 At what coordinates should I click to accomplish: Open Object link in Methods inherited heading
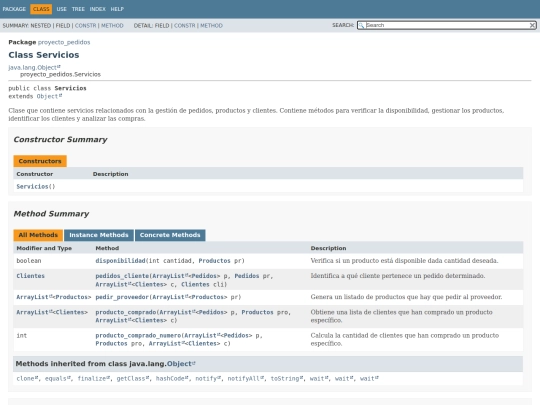(181, 364)
